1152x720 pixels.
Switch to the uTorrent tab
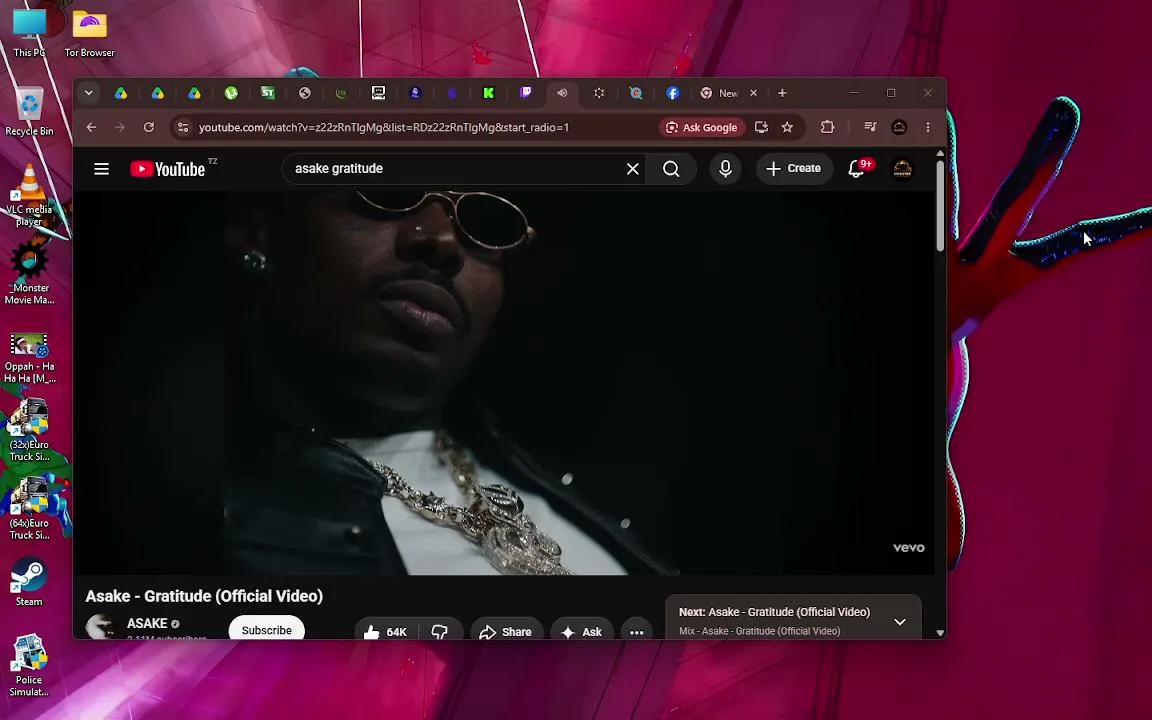point(231,93)
